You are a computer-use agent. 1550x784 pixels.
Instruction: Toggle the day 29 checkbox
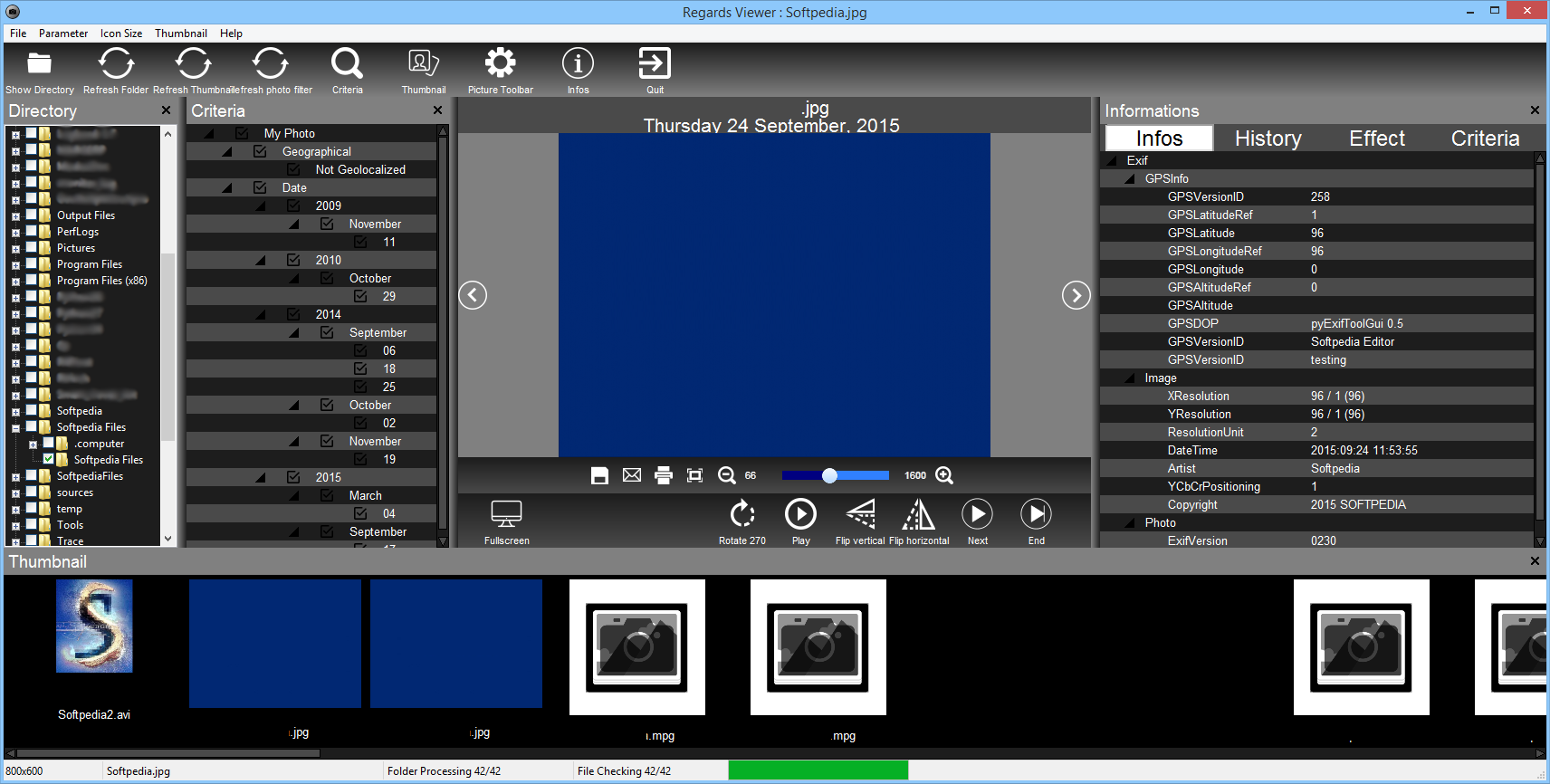pos(360,296)
